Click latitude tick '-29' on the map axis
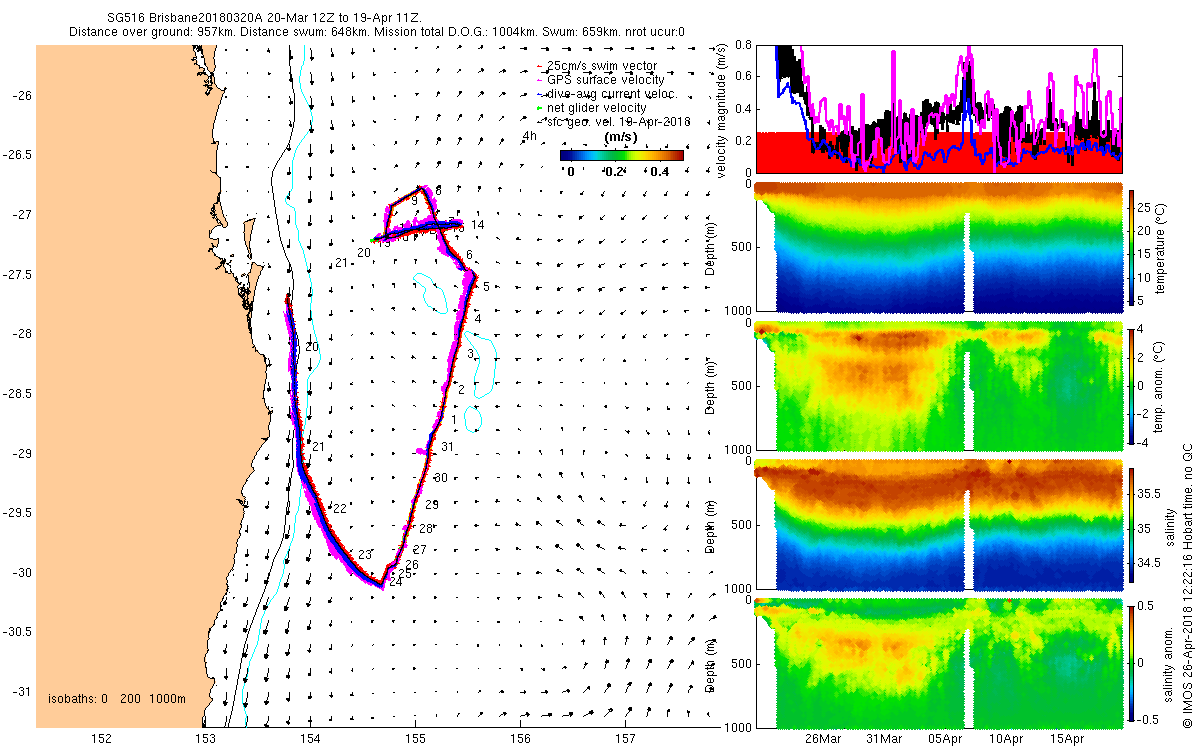This screenshot has width=1200, height=750. coord(22,453)
